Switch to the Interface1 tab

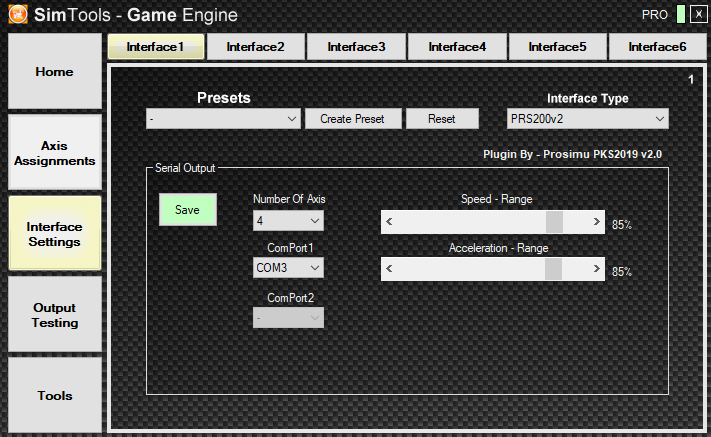click(x=156, y=47)
